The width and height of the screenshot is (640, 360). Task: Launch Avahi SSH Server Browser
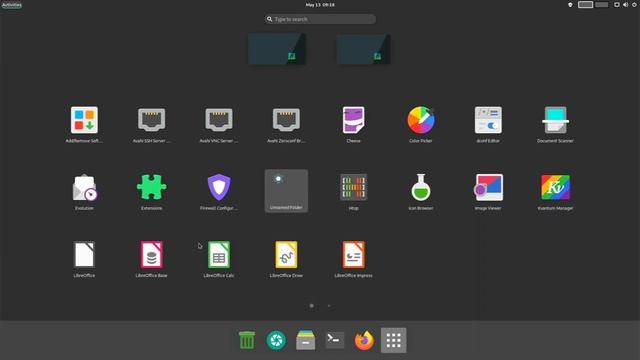(x=151, y=124)
